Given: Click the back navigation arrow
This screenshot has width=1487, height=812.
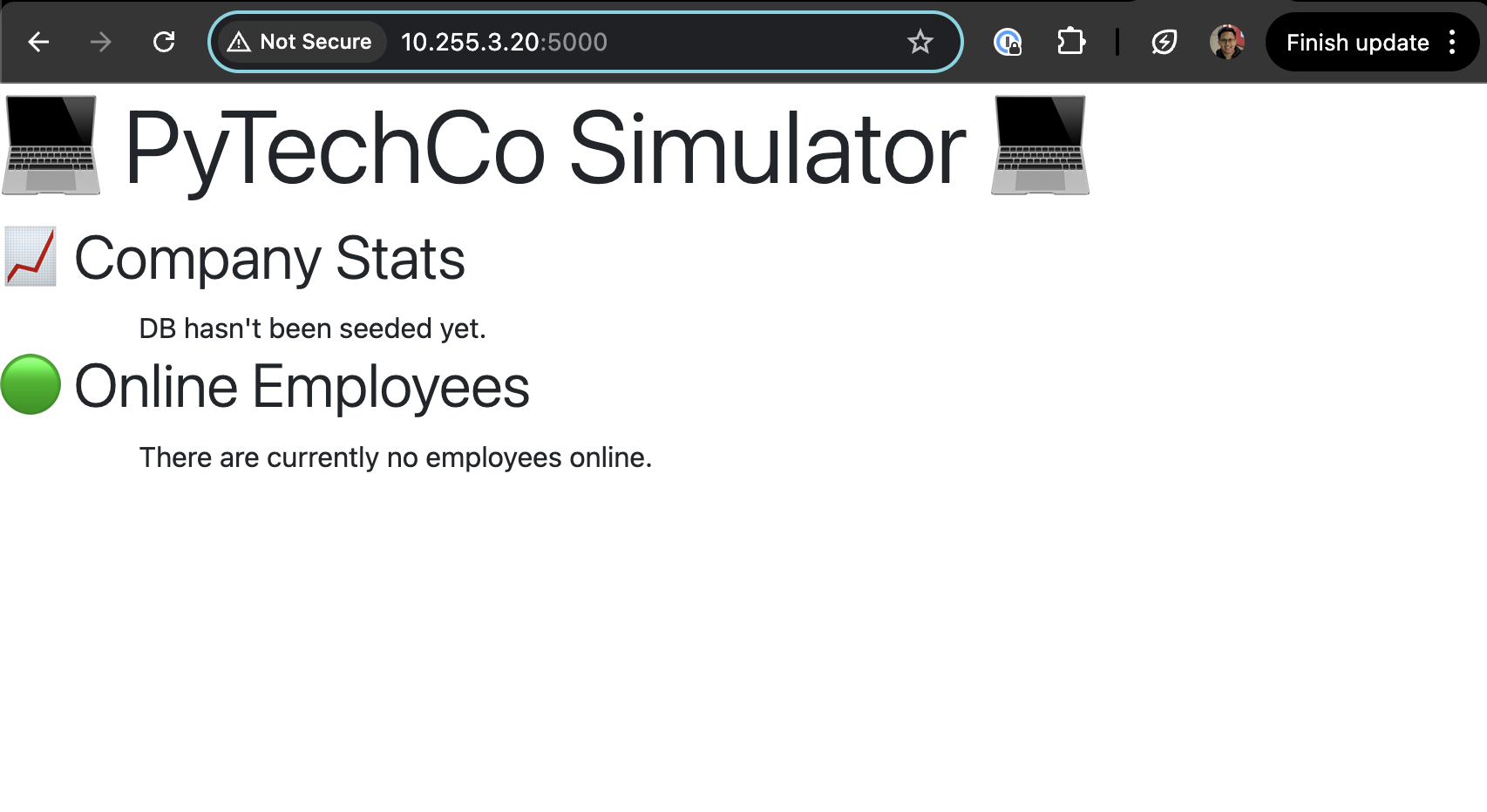Looking at the screenshot, I should tap(38, 41).
